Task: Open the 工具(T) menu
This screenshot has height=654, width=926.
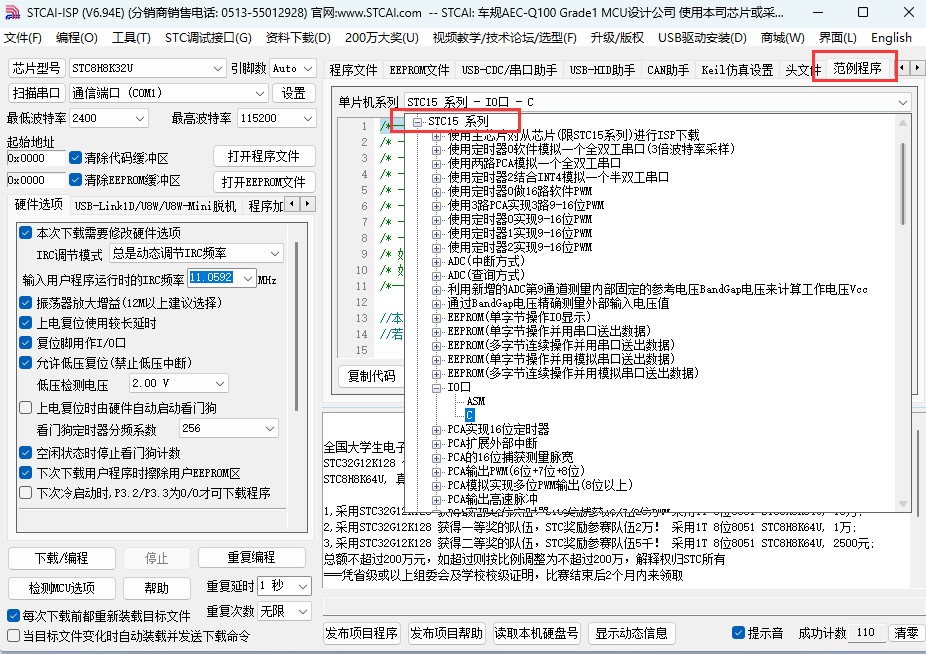Action: coord(131,38)
